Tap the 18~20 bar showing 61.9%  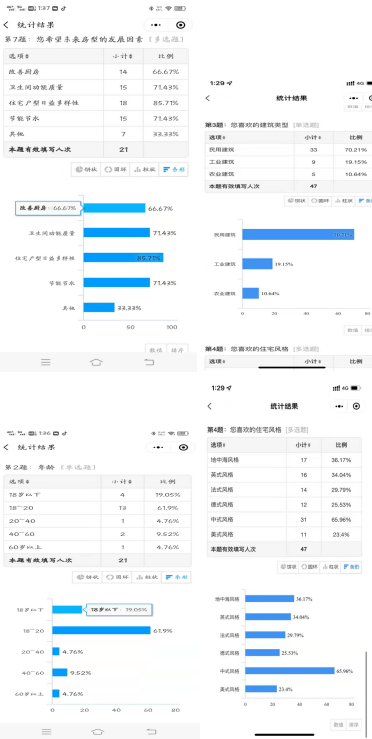click(101, 630)
